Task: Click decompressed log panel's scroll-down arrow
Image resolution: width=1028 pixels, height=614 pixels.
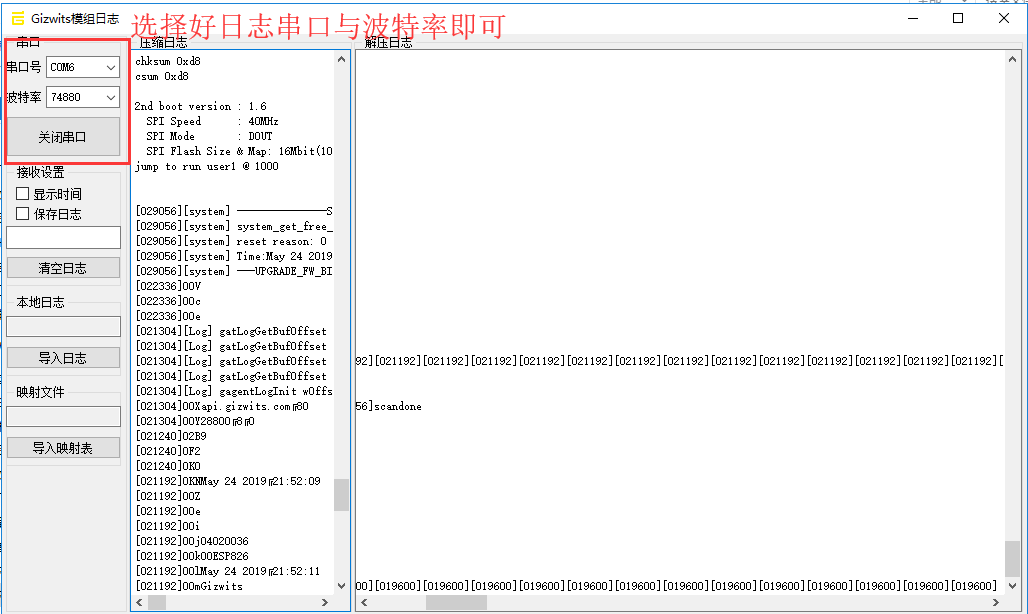Action: 1014,586
